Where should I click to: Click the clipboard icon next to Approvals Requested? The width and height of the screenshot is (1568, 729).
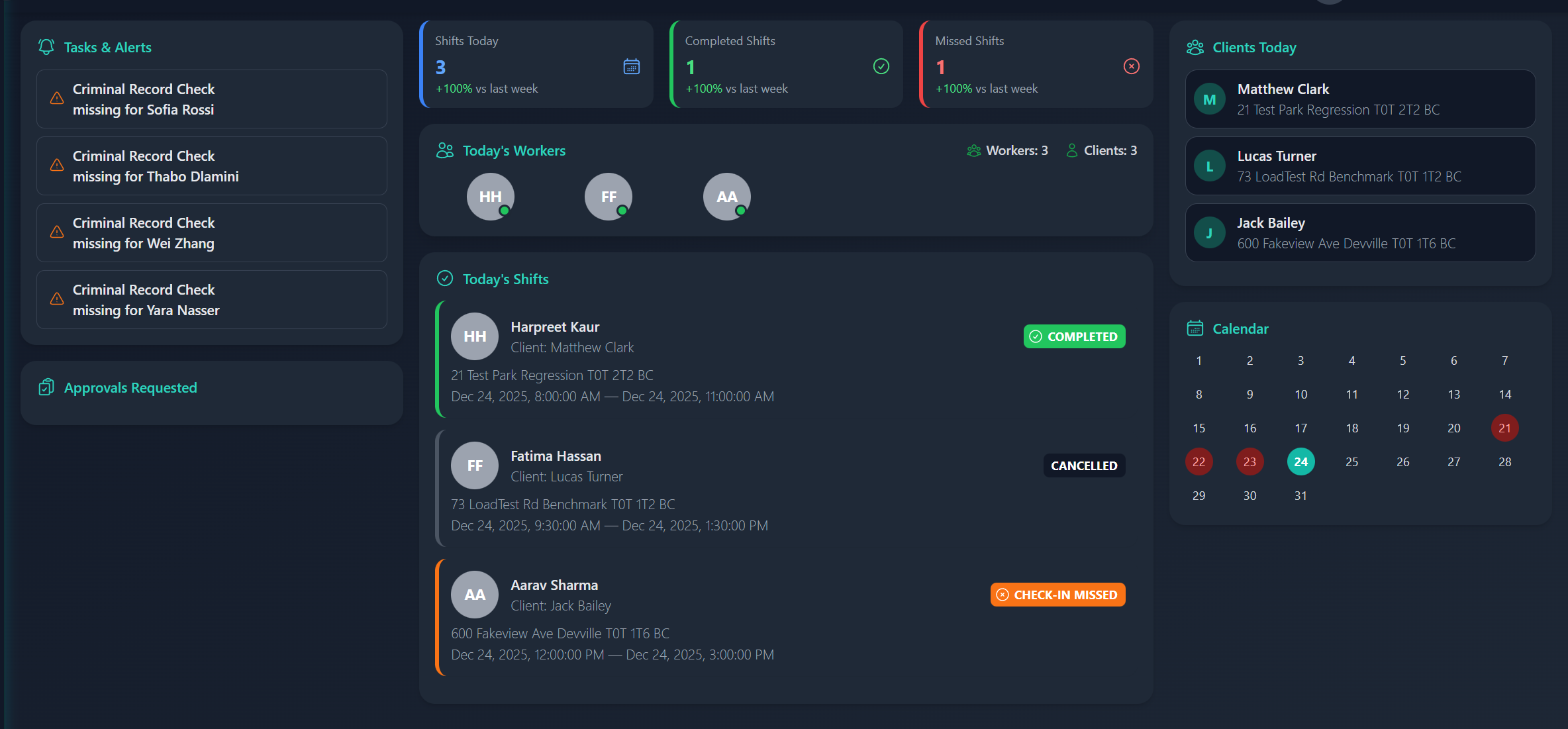tap(46, 387)
